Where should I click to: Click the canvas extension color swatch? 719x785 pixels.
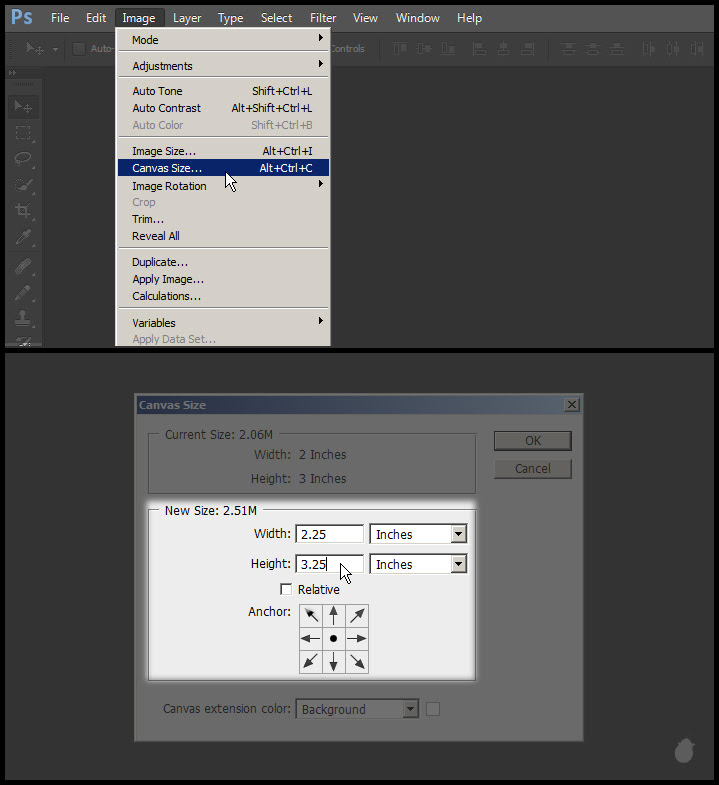(x=433, y=709)
